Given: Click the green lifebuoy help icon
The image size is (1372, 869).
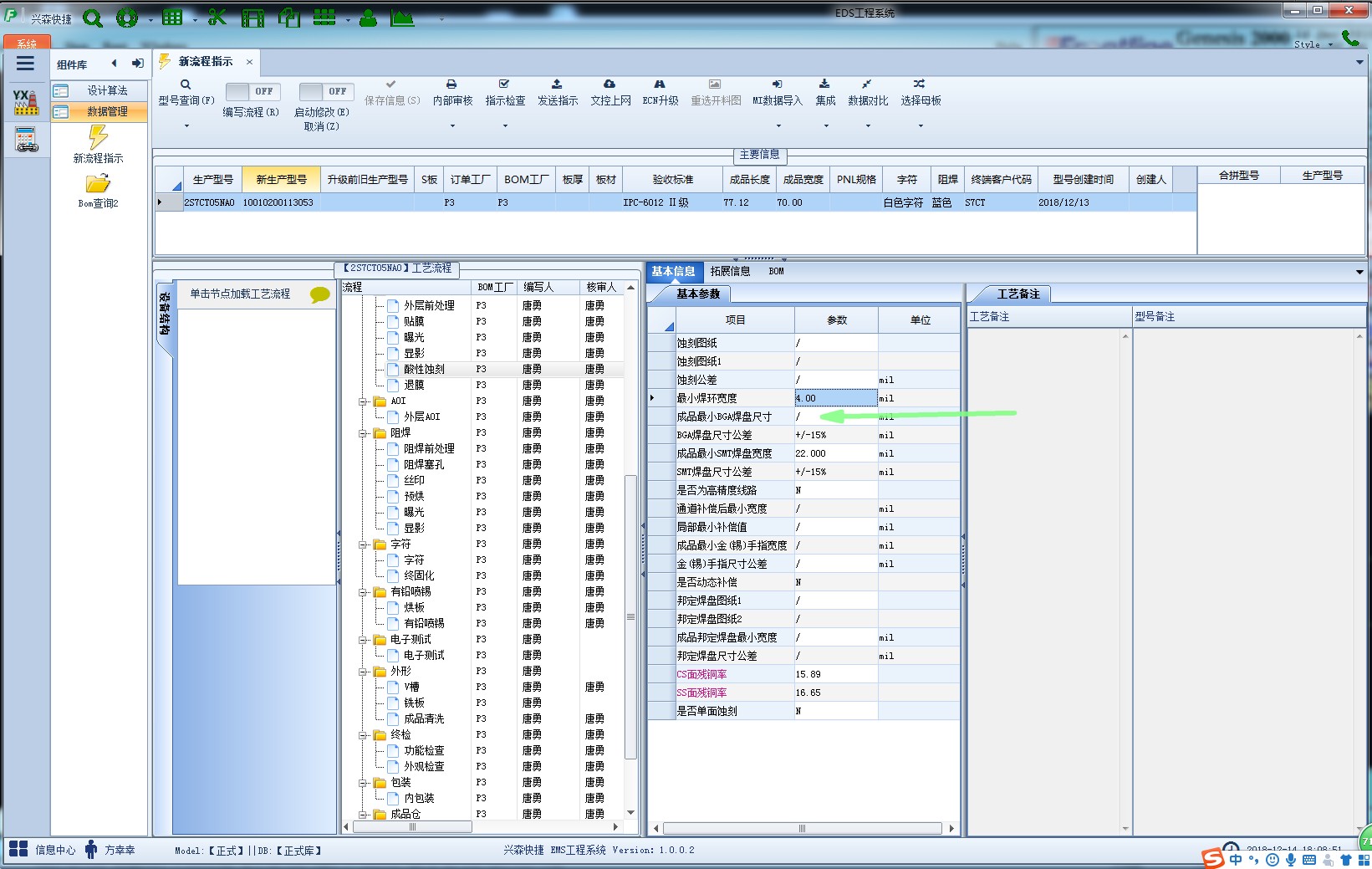Looking at the screenshot, I should pyautogui.click(x=127, y=18).
